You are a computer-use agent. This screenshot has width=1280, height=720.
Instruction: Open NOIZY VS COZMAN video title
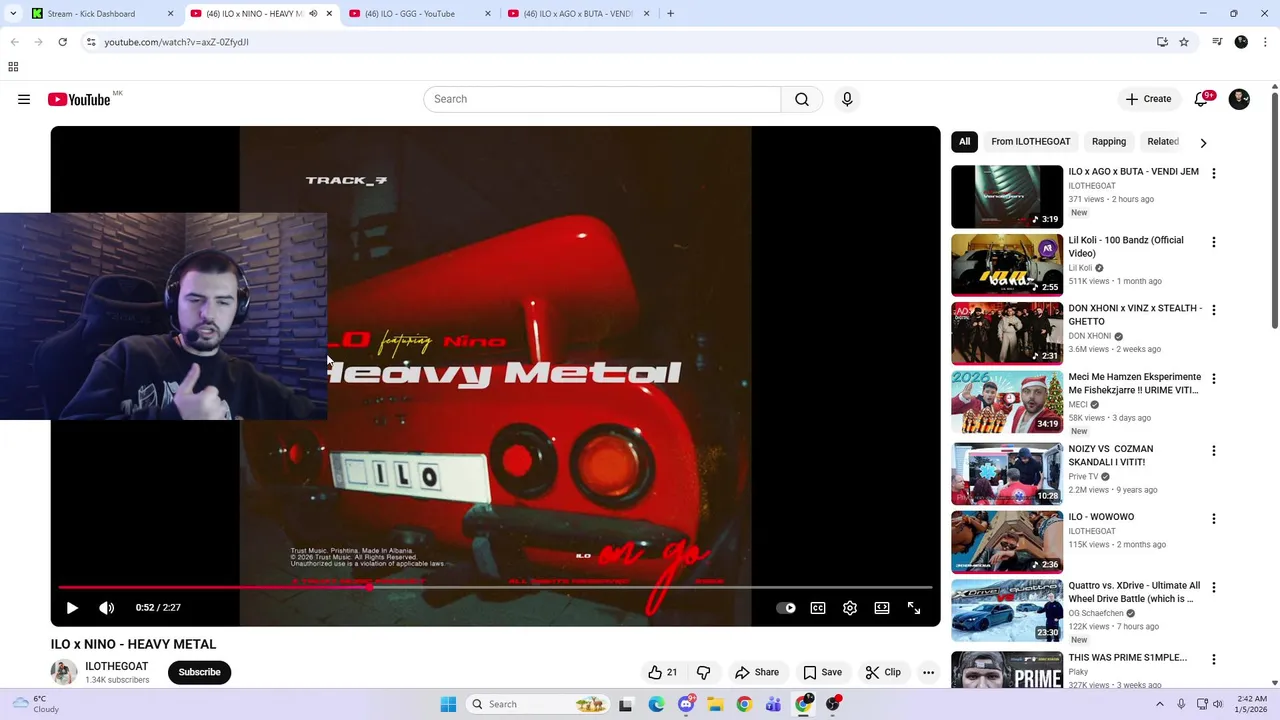[x=1111, y=455]
